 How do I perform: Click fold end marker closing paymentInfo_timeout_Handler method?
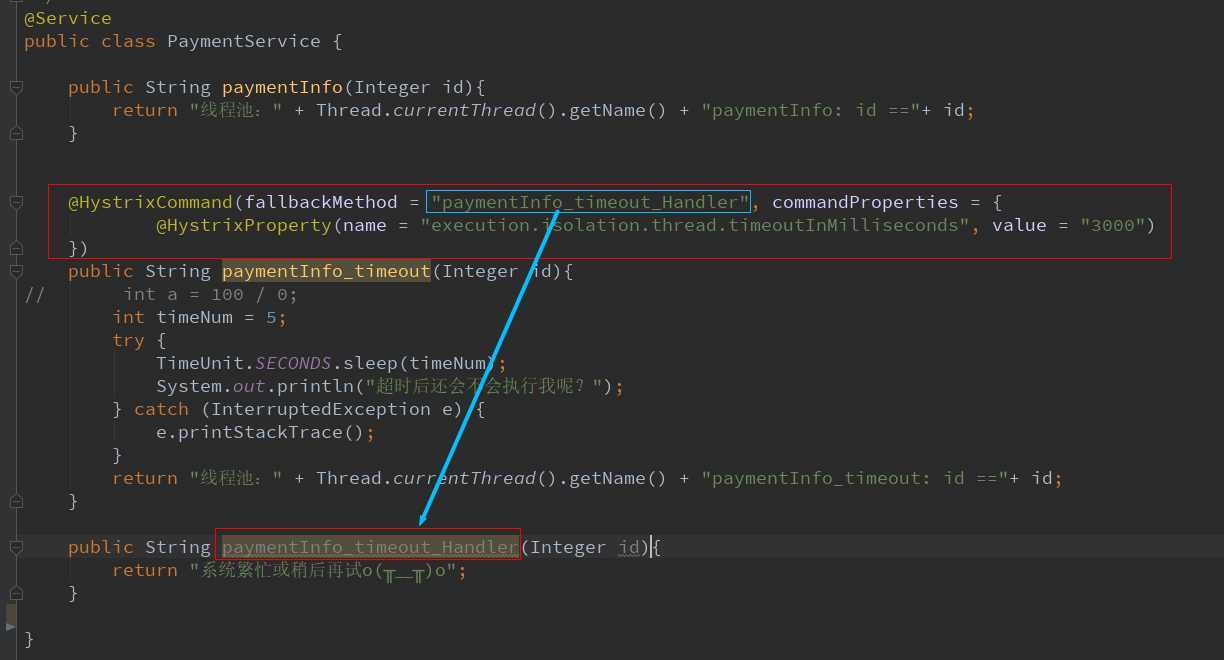pos(16,593)
